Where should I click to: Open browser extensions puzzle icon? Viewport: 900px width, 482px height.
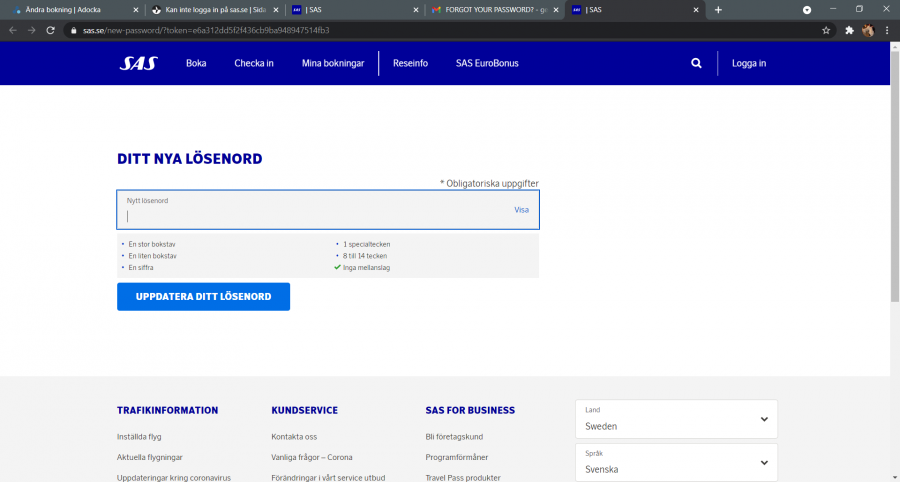pos(849,30)
